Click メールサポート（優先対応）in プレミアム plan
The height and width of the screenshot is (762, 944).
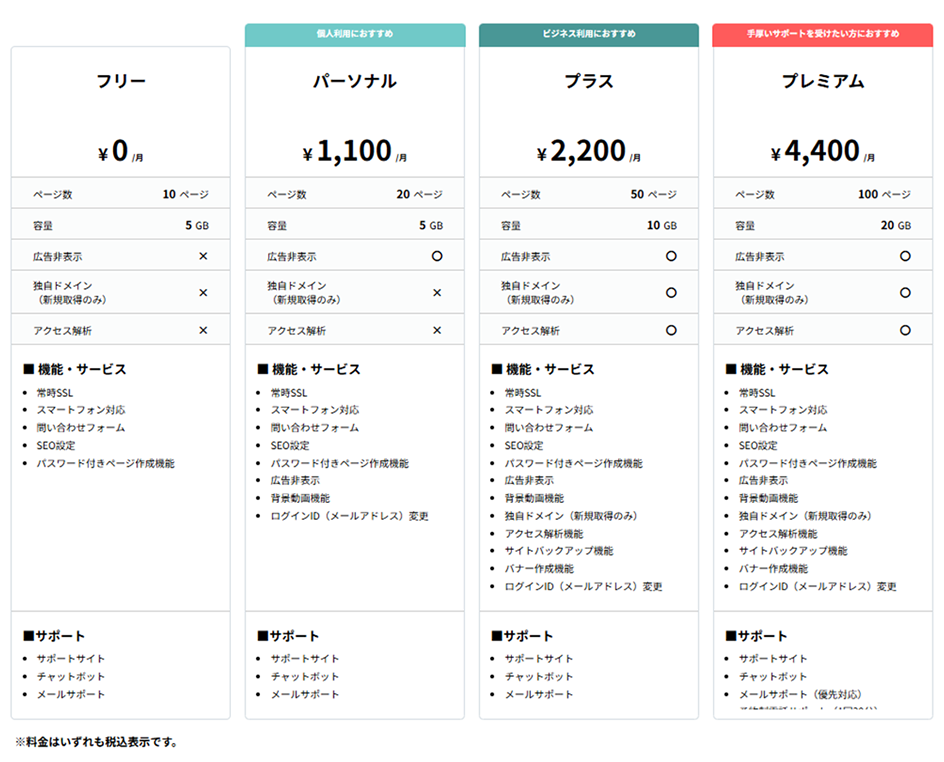pos(800,694)
